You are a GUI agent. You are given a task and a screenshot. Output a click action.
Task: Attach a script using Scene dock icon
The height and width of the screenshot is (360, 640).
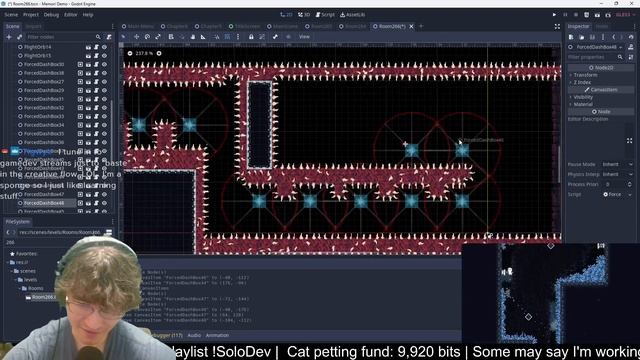click(109, 37)
